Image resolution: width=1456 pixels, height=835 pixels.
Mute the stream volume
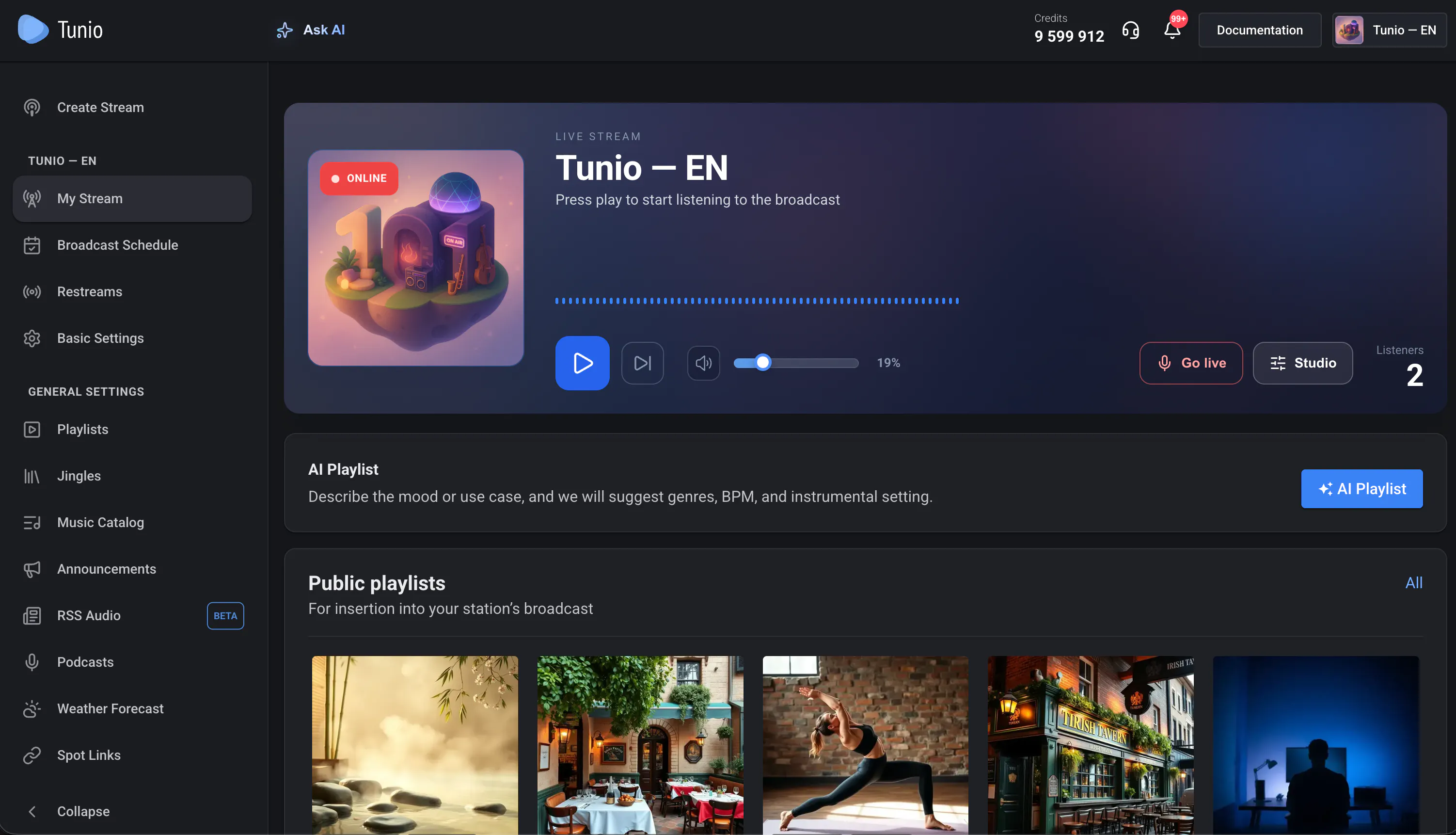click(703, 362)
